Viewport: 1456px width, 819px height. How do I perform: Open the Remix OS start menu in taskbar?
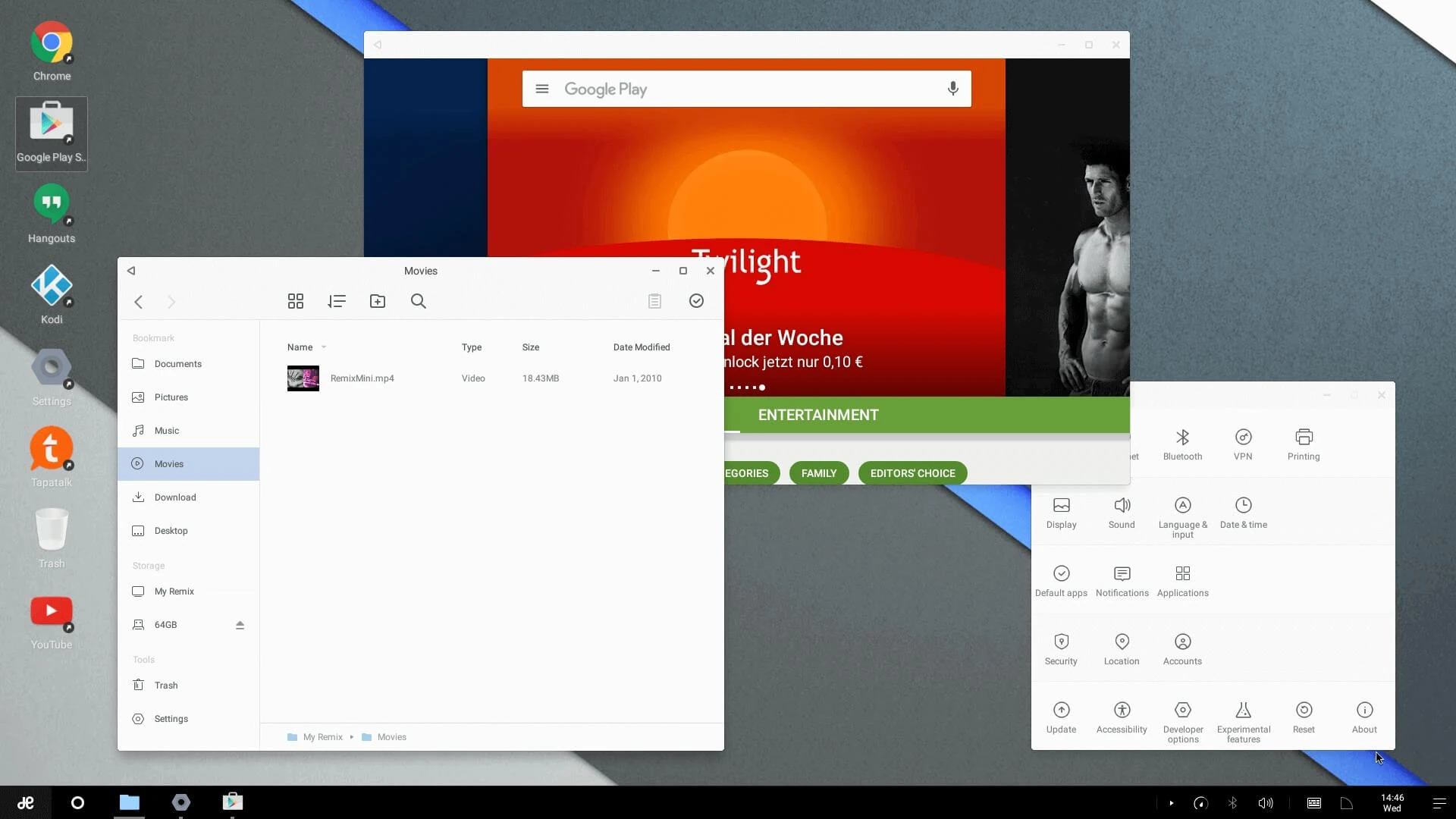26,802
